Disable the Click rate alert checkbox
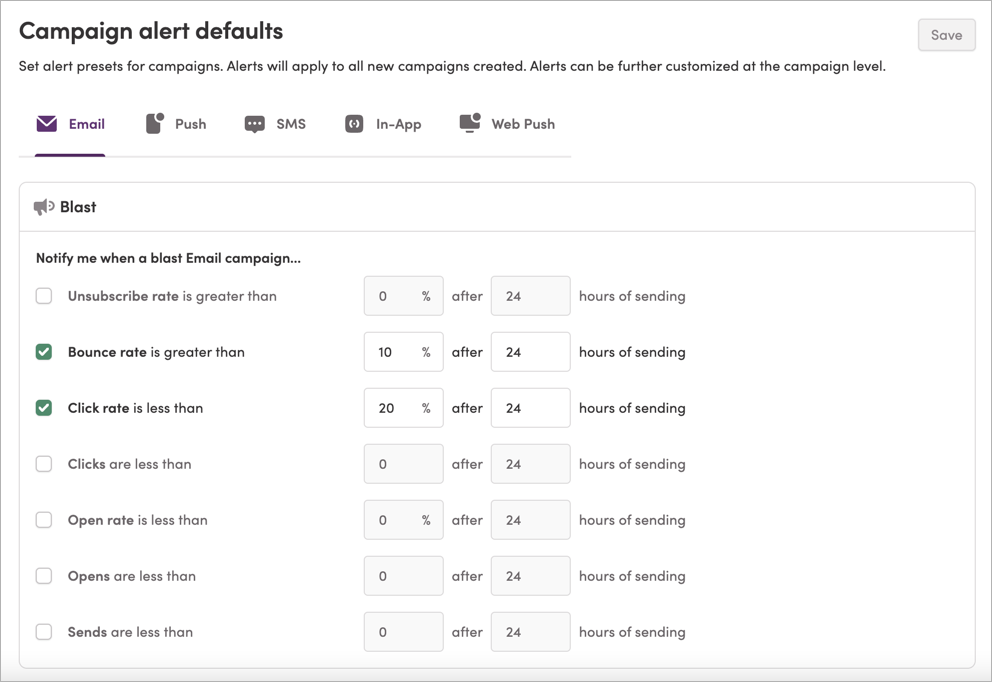 (x=44, y=408)
